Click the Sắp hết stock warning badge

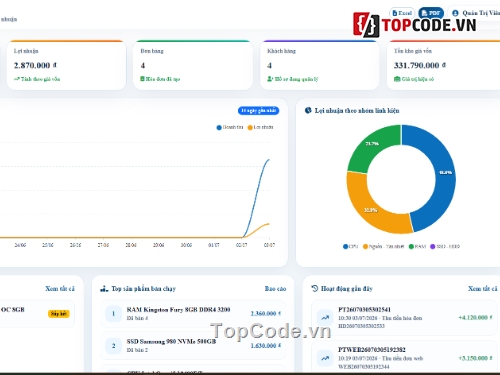[x=59, y=314]
